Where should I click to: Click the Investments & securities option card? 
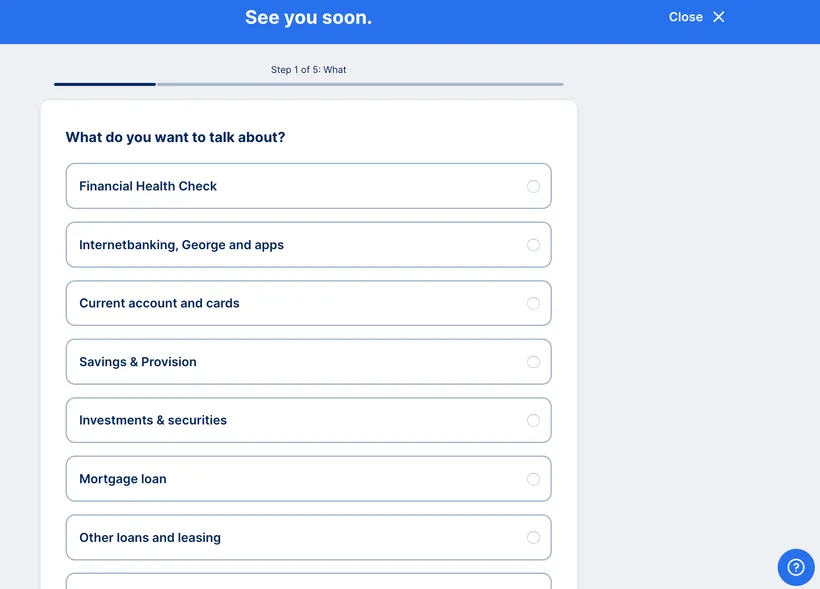(x=308, y=420)
